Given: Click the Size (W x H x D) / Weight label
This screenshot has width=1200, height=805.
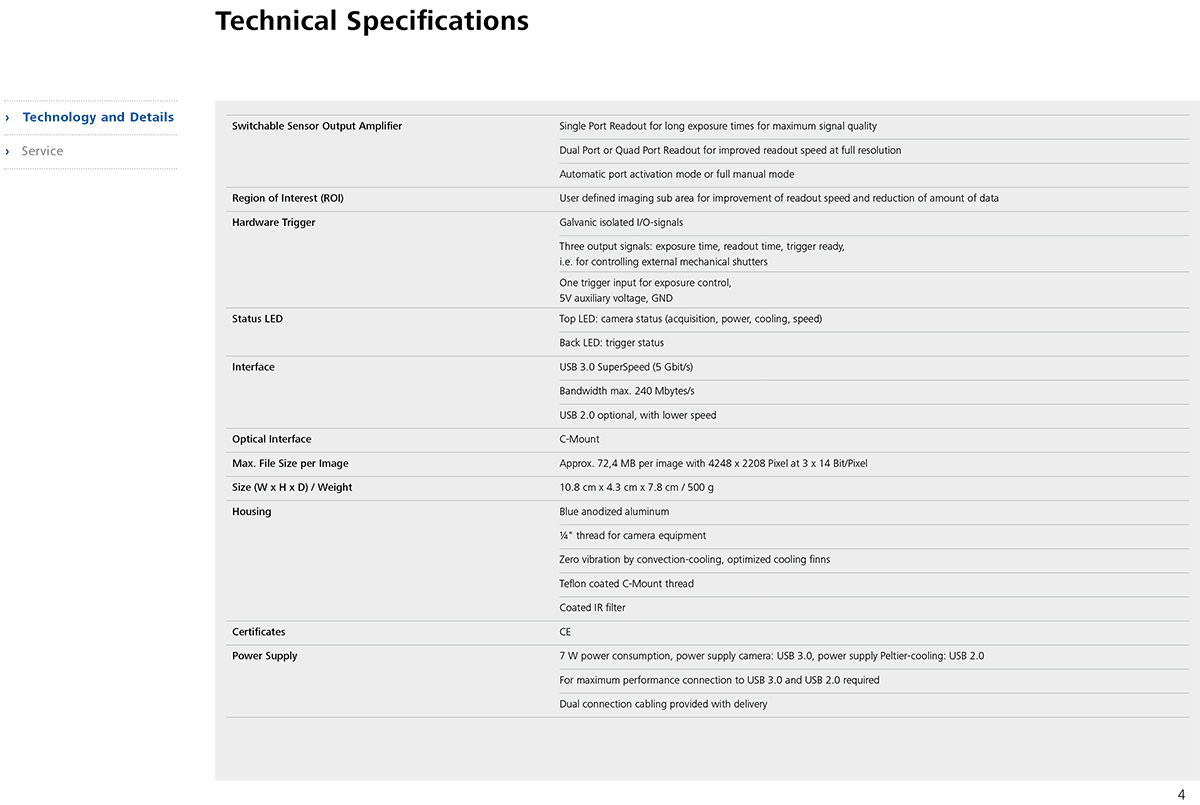Looking at the screenshot, I should point(292,487).
